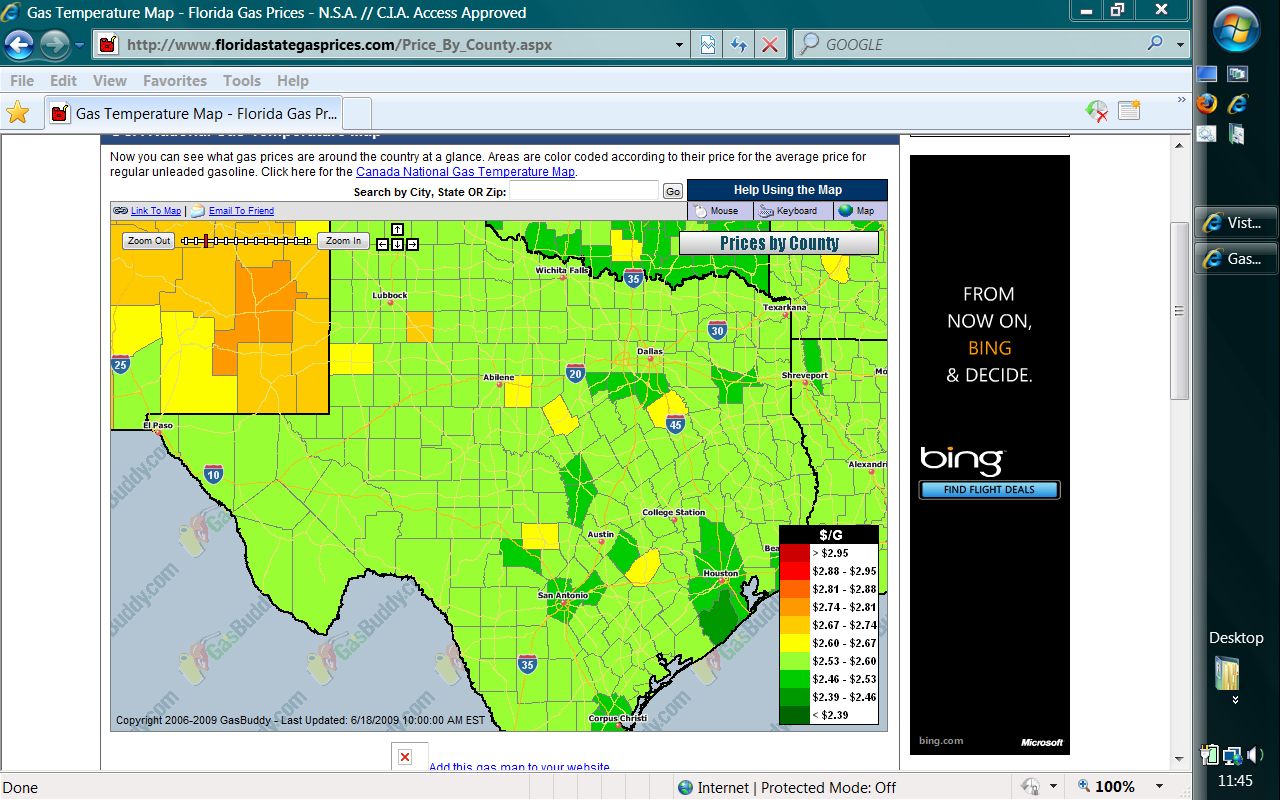
Task: Go back with the browser Back arrow
Action: tap(19, 44)
